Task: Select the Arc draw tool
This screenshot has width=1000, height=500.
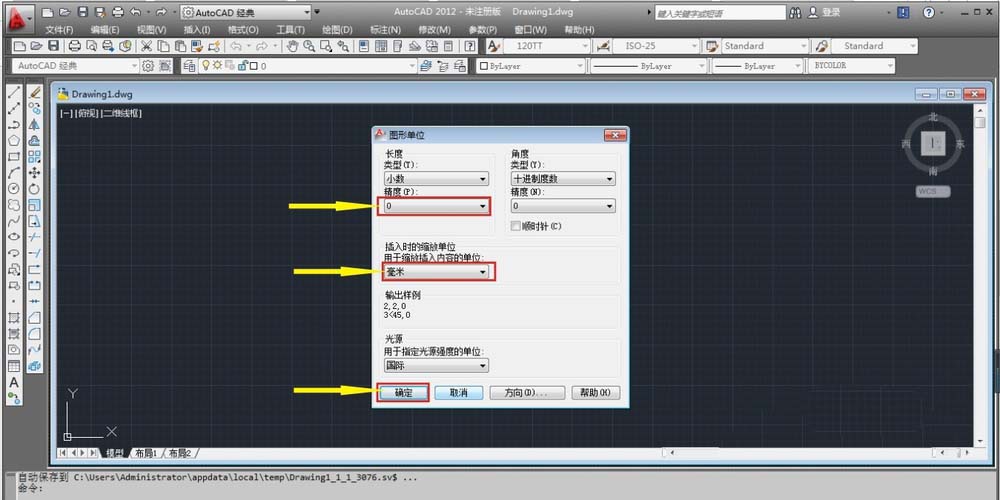Action: click(13, 172)
